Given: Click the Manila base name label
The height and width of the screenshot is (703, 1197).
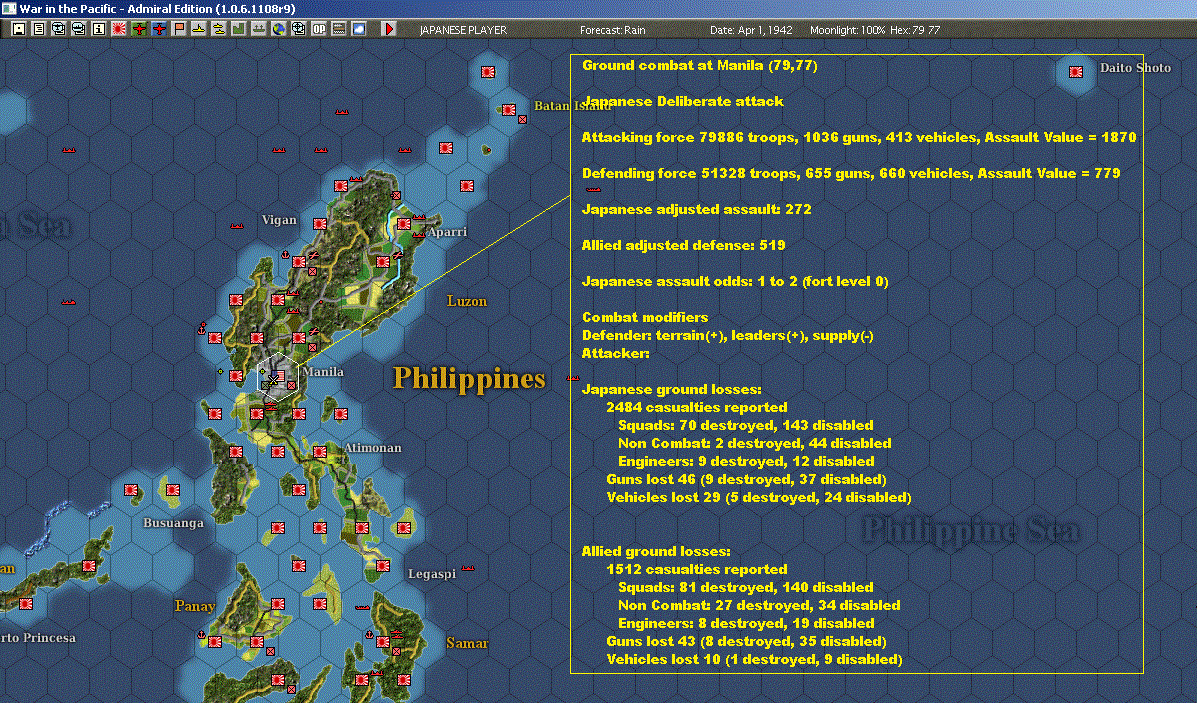Looking at the screenshot, I should (x=323, y=372).
